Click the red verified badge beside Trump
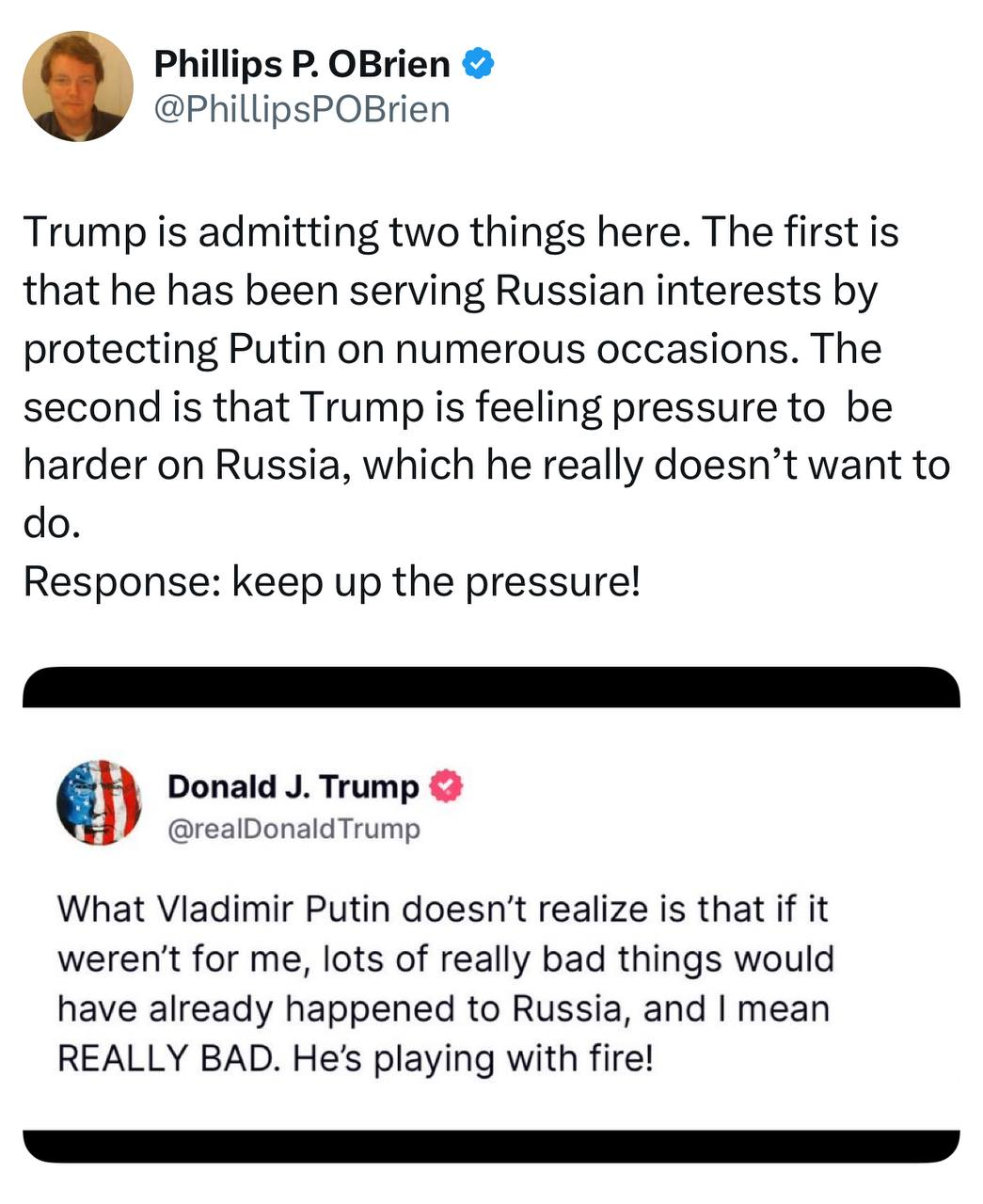This screenshot has width=983, height=1204. click(x=446, y=787)
